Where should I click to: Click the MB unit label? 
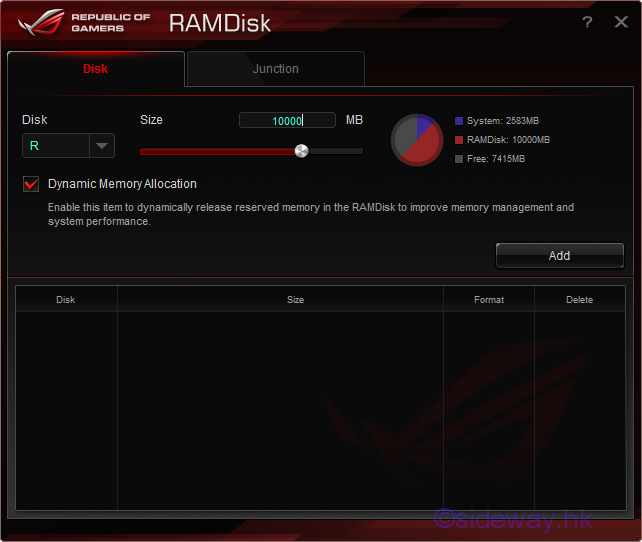354,120
